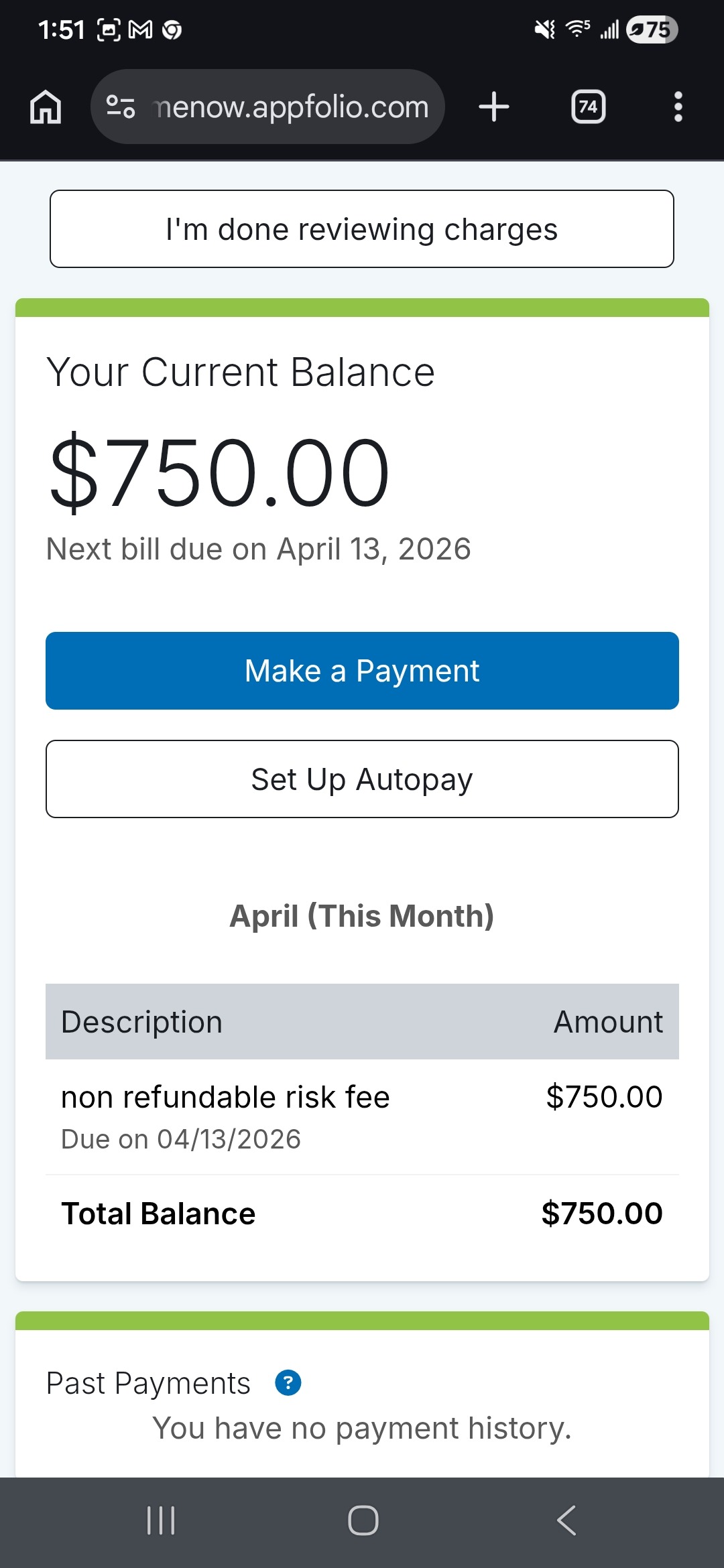Open Chrome three-dot overflow menu

pos(678,107)
